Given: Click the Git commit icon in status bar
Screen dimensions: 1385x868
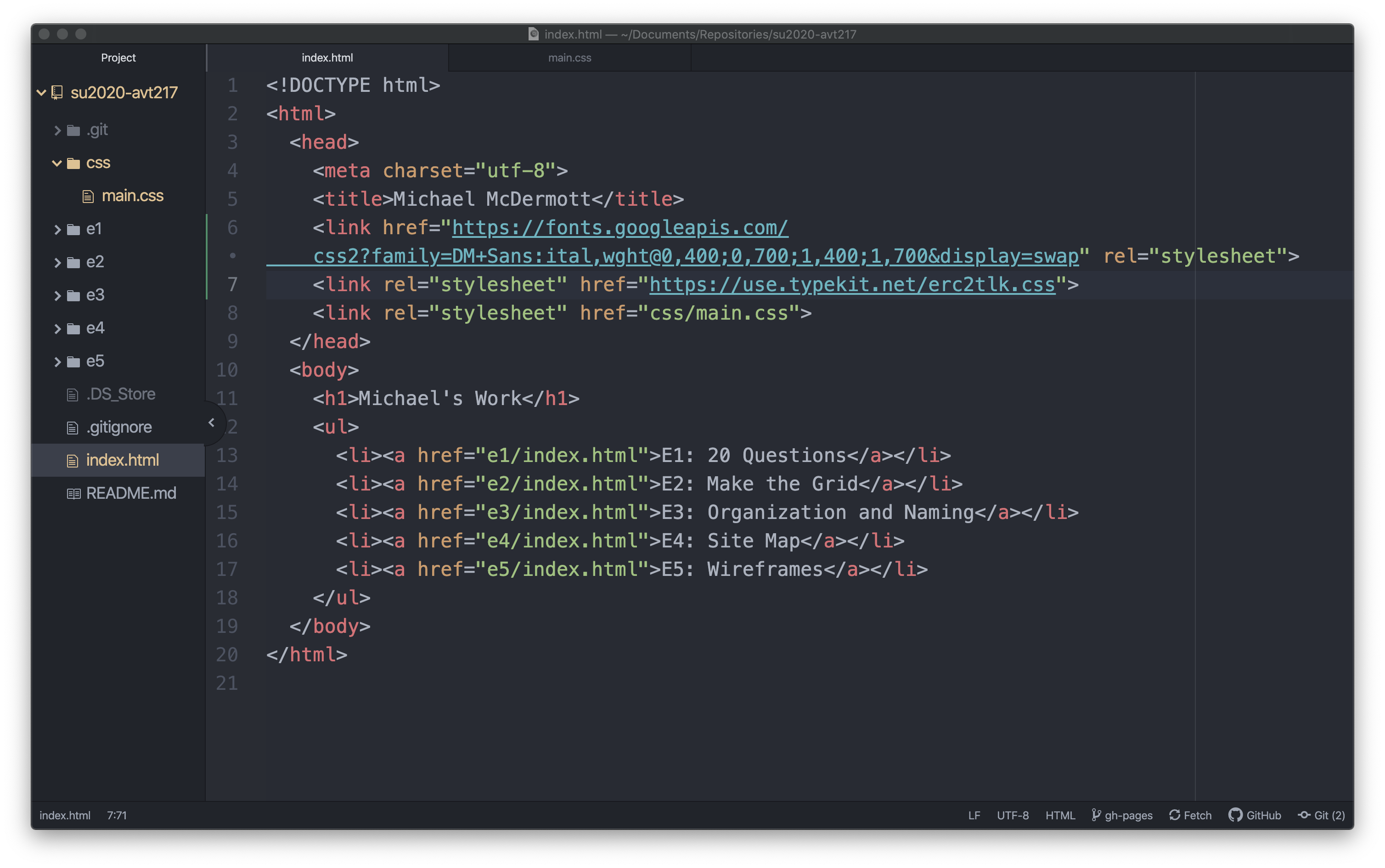Looking at the screenshot, I should point(1304,815).
